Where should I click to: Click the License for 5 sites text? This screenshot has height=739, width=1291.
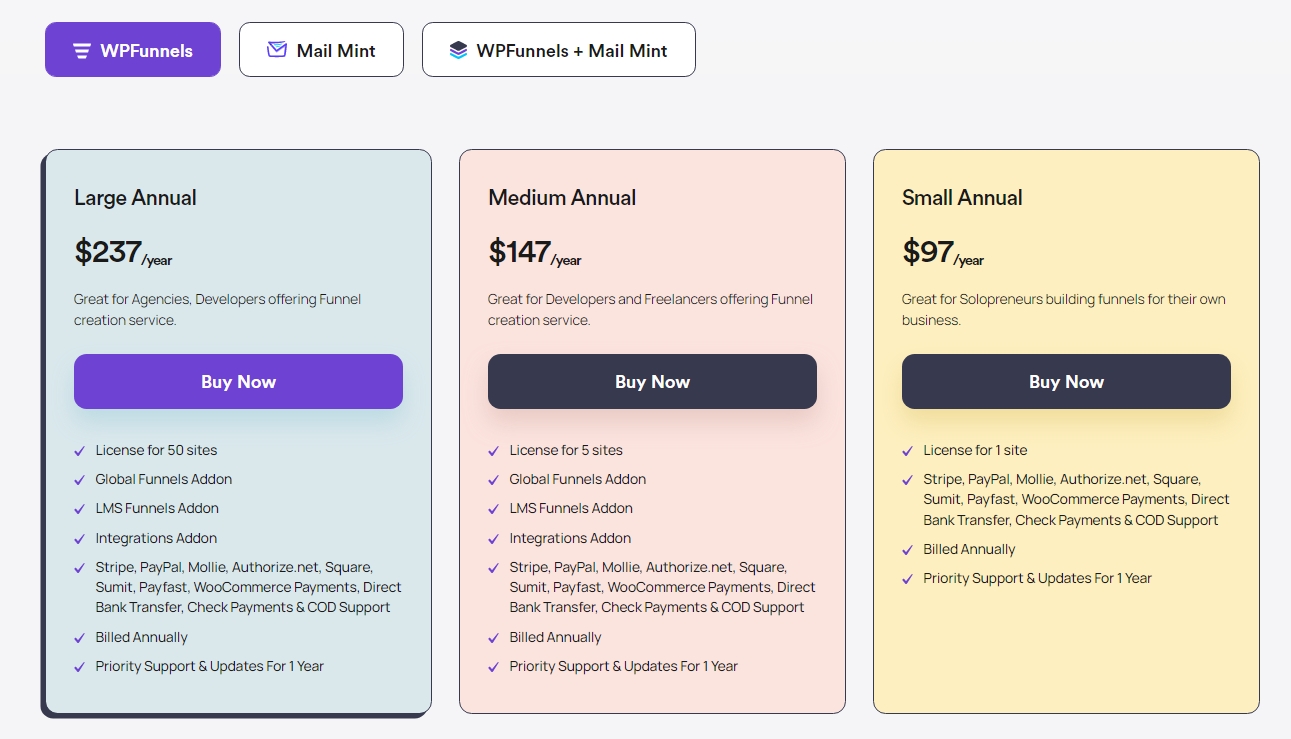[x=566, y=450]
